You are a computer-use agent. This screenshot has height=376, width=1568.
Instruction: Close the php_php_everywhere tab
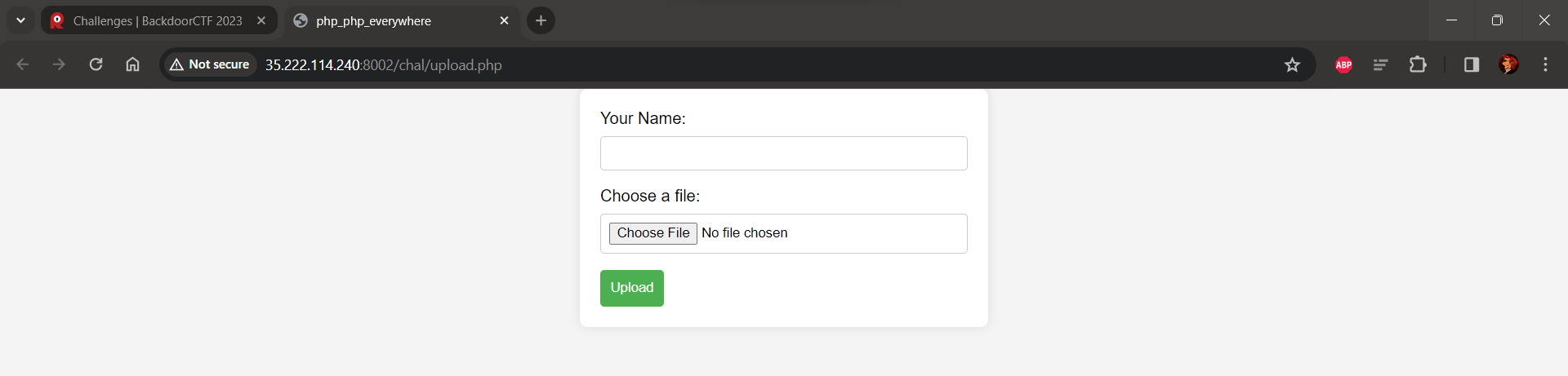click(x=504, y=20)
